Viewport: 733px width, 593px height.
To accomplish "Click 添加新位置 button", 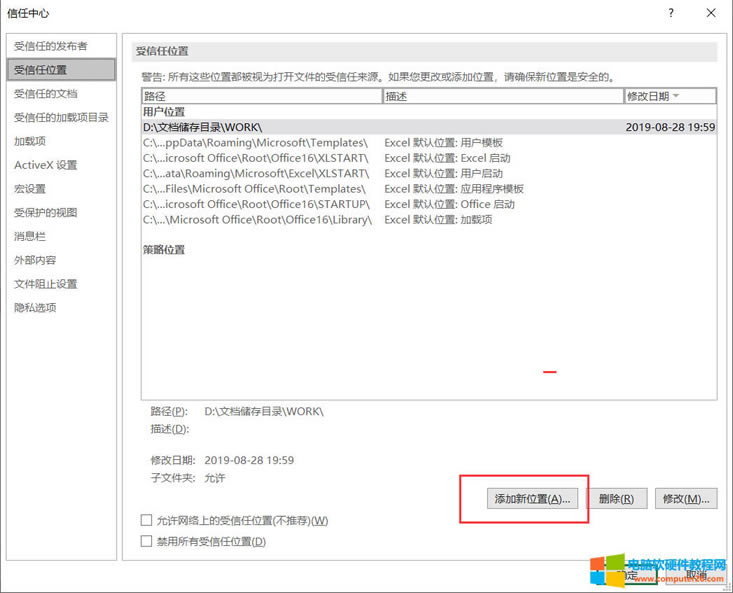I will tap(531, 499).
